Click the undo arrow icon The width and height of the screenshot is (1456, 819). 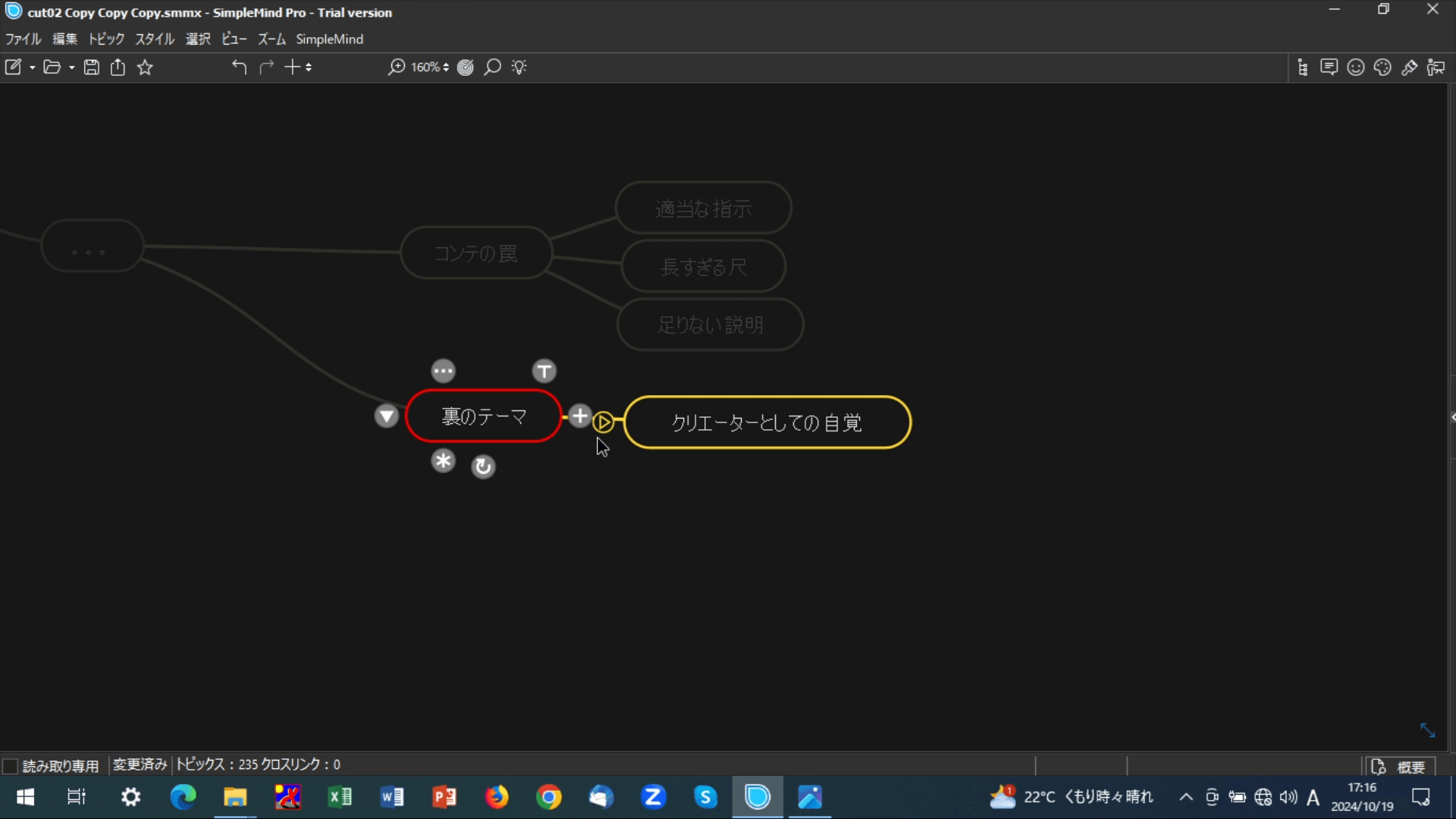(x=238, y=66)
